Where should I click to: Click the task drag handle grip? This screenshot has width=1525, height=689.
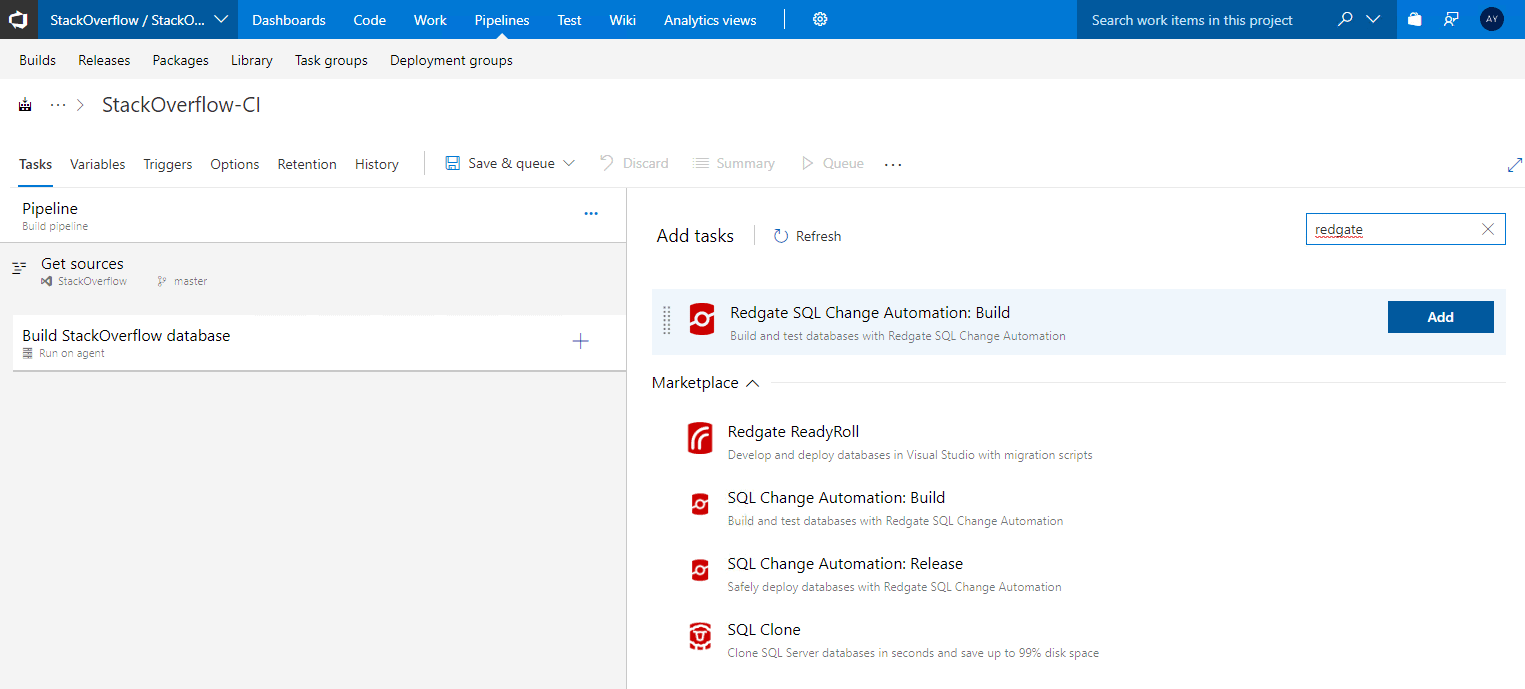(667, 321)
